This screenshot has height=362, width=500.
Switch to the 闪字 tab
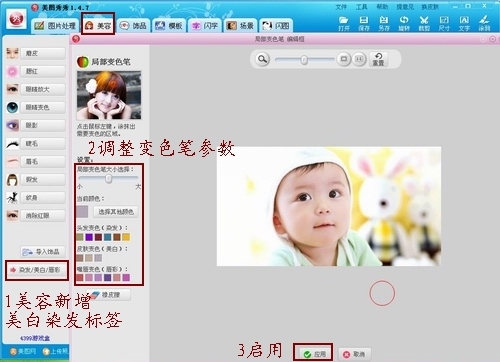[205, 26]
